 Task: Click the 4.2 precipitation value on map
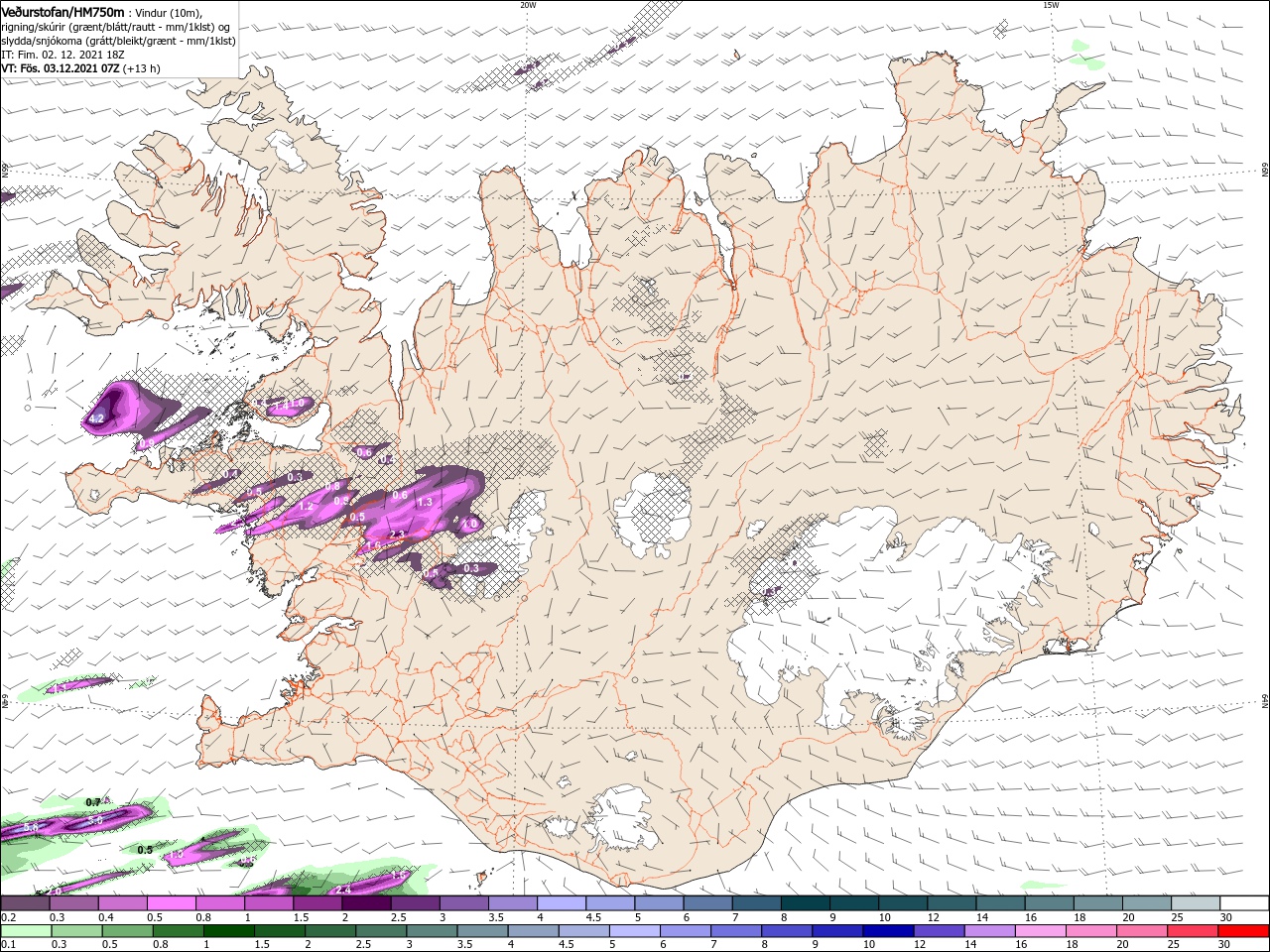pos(96,419)
